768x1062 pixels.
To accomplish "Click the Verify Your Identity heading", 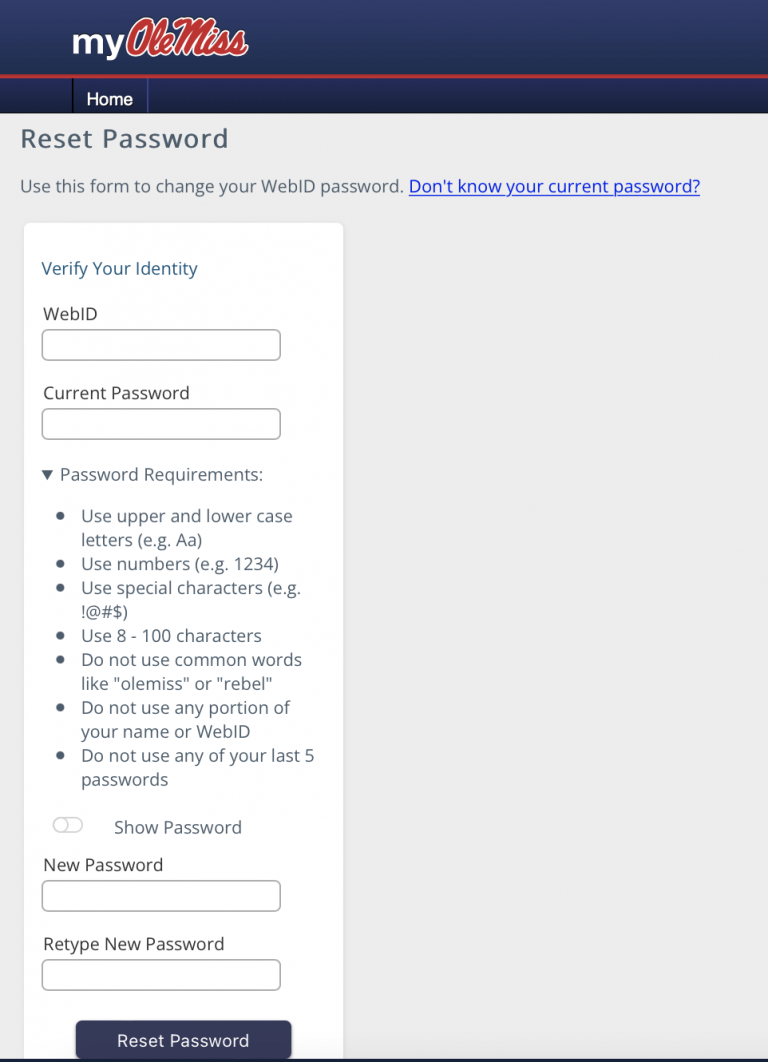I will tap(119, 268).
